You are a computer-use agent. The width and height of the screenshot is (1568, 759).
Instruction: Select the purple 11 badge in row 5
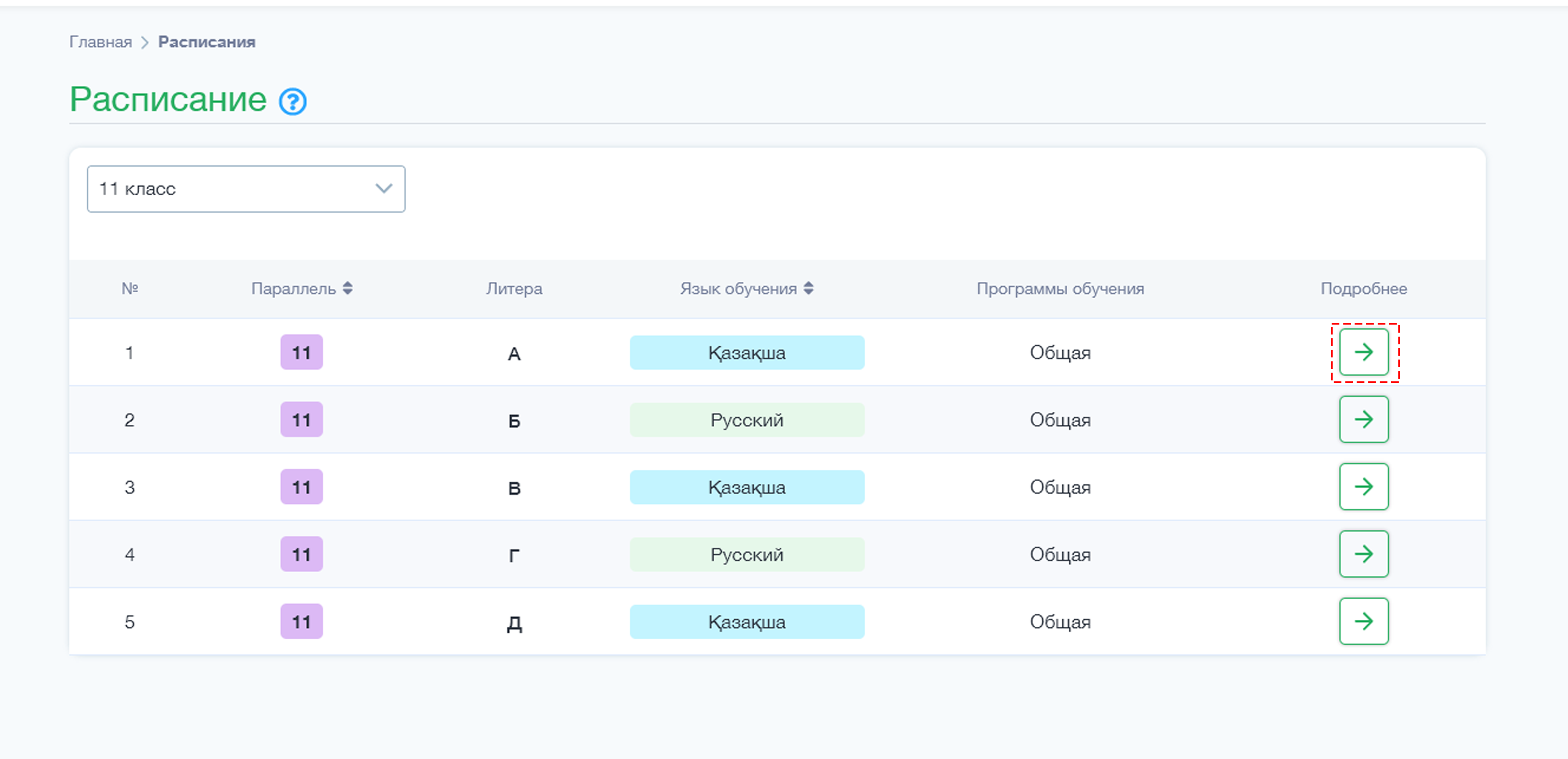[x=301, y=621]
